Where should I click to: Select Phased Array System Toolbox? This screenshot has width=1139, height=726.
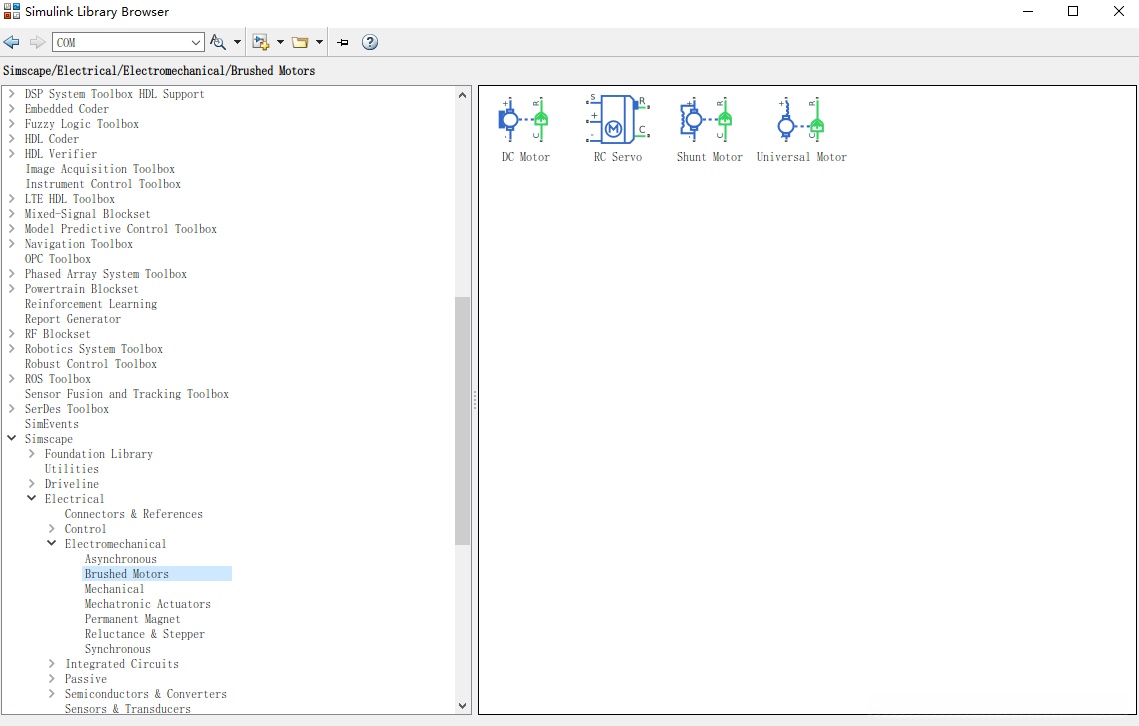point(106,274)
